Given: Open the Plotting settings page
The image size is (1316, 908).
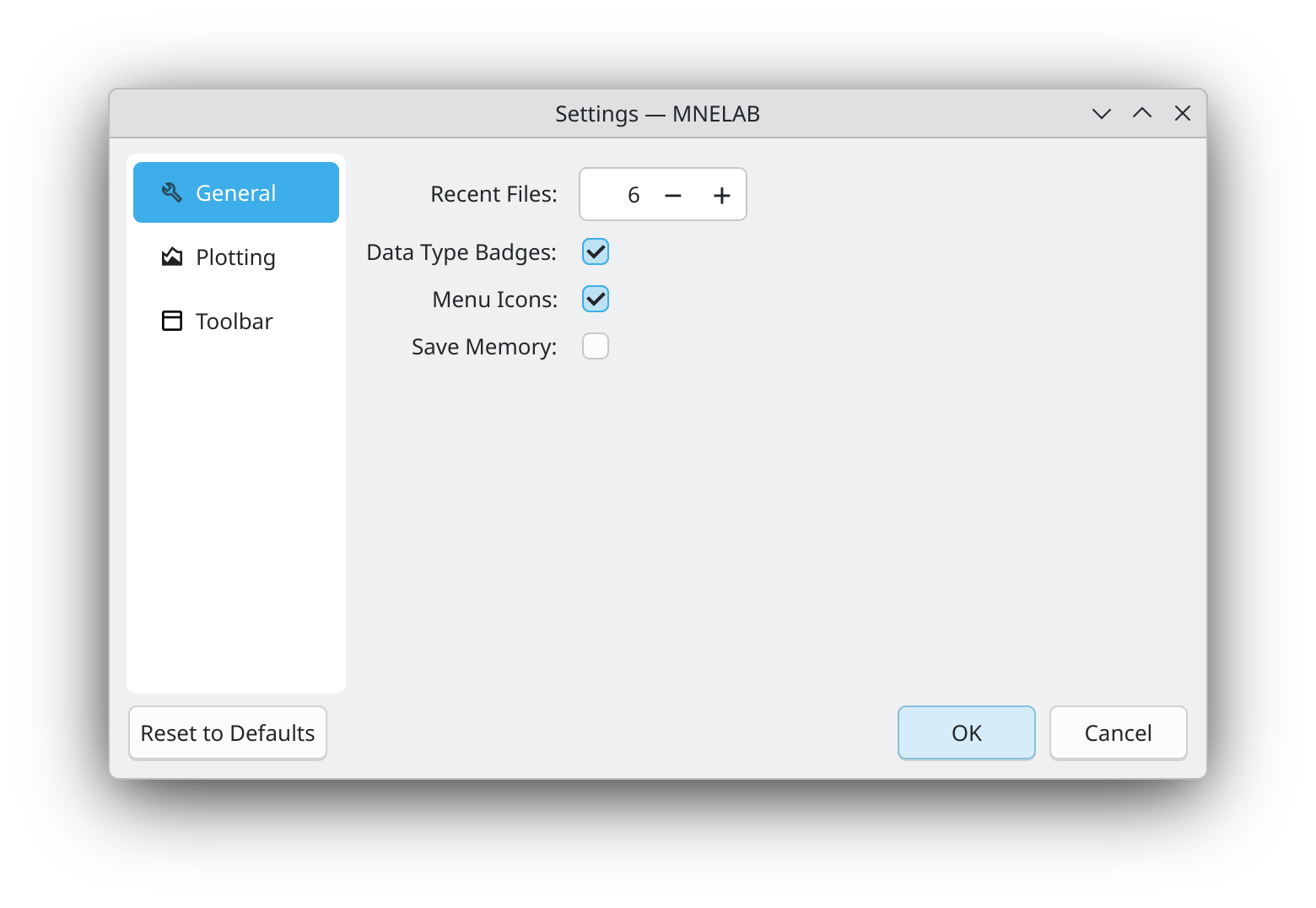Looking at the screenshot, I should coord(236,257).
